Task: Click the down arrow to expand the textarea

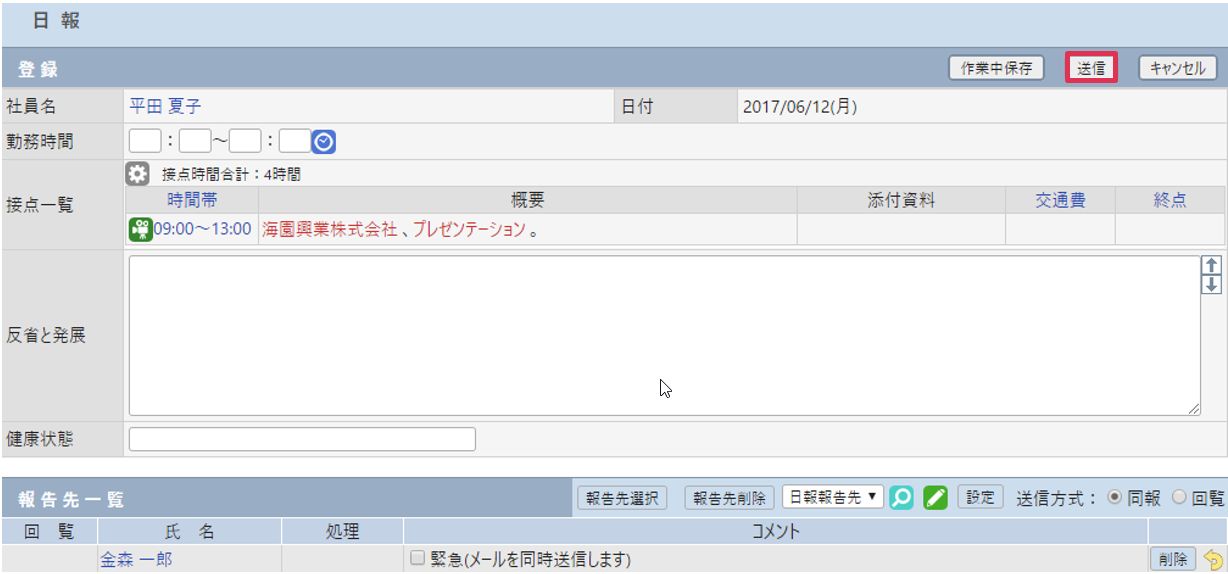Action: click(1213, 284)
